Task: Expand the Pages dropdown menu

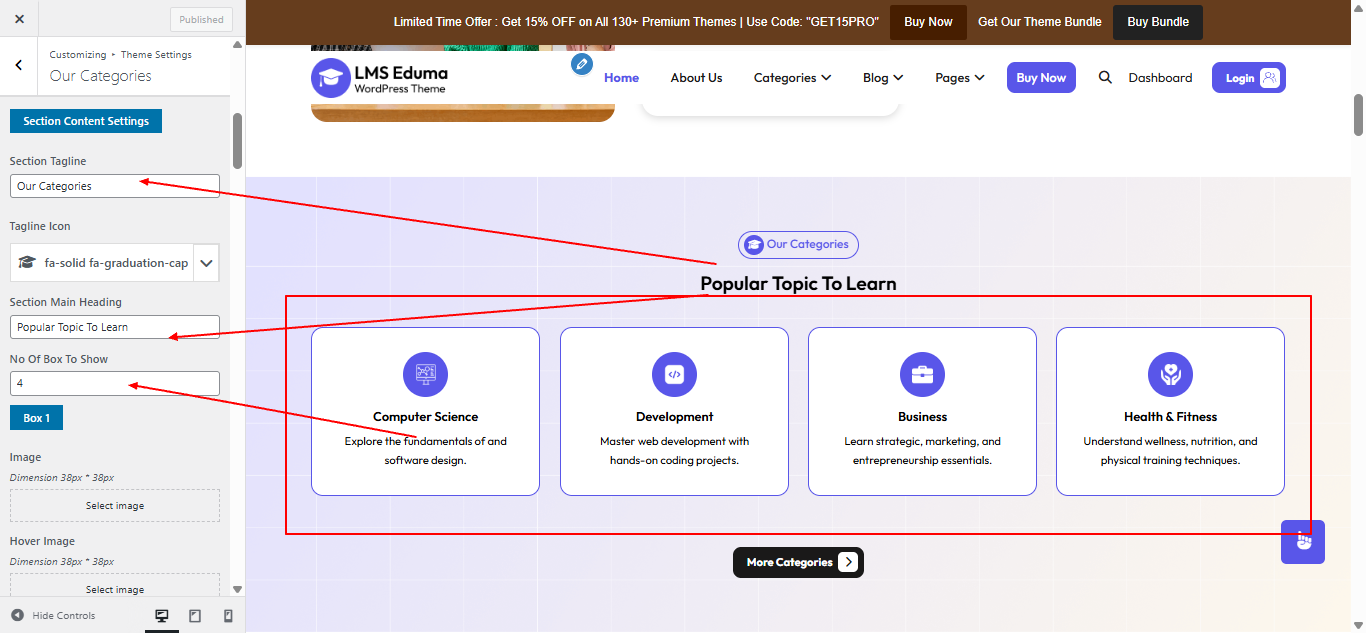Action: (x=959, y=77)
